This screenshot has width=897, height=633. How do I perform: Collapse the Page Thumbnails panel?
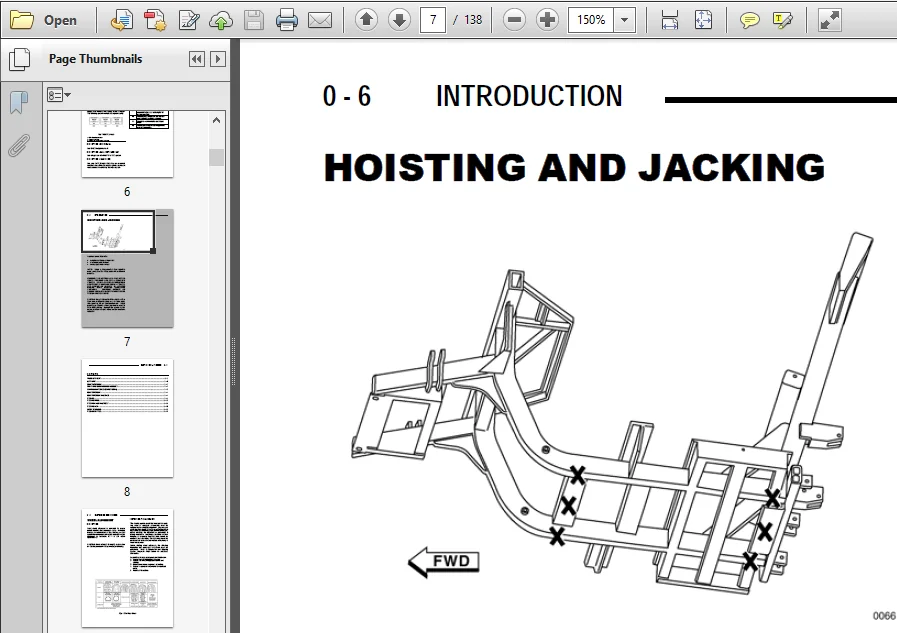(x=197, y=59)
